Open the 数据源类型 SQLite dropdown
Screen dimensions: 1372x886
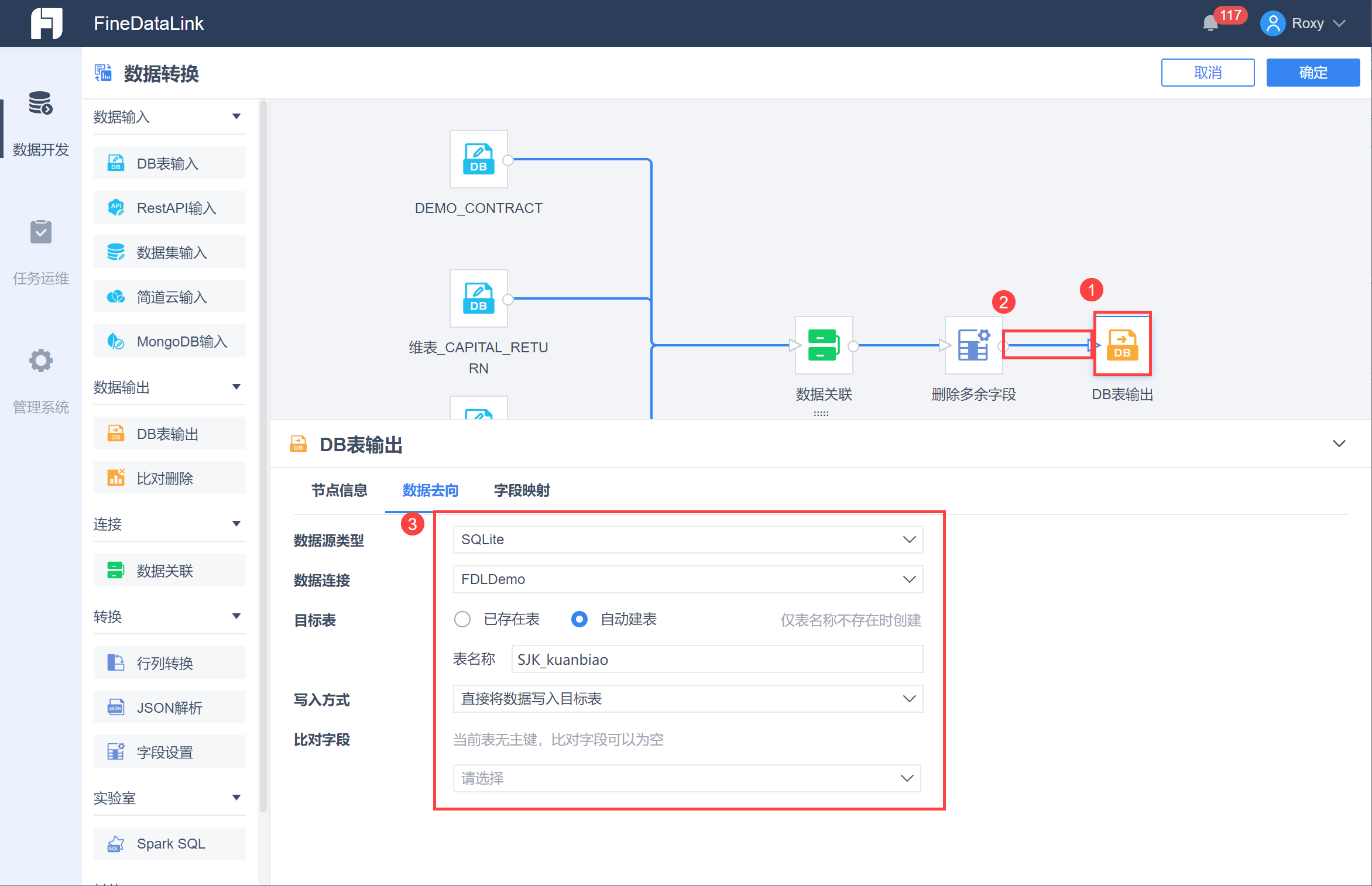[x=687, y=540]
